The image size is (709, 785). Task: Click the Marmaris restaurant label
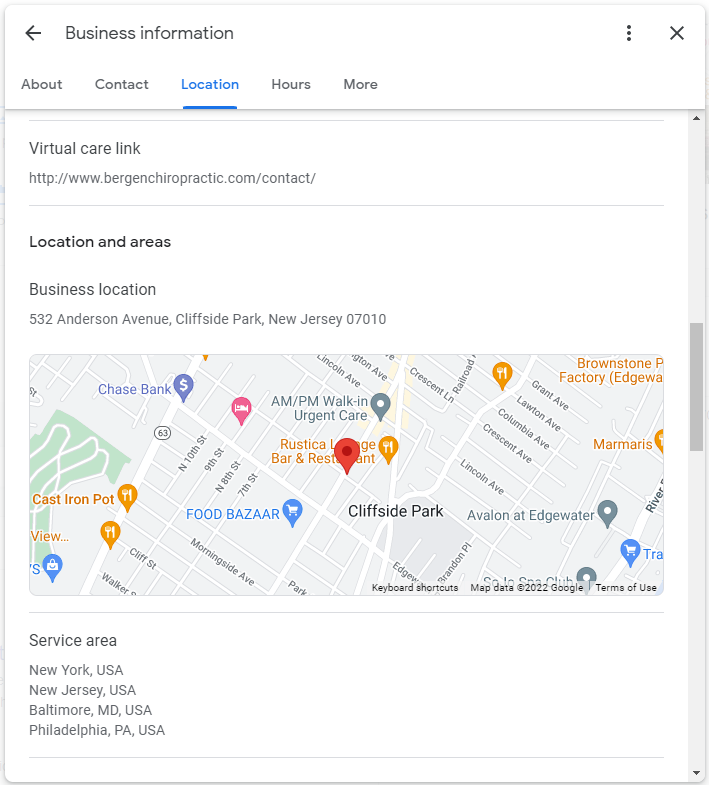(x=622, y=444)
